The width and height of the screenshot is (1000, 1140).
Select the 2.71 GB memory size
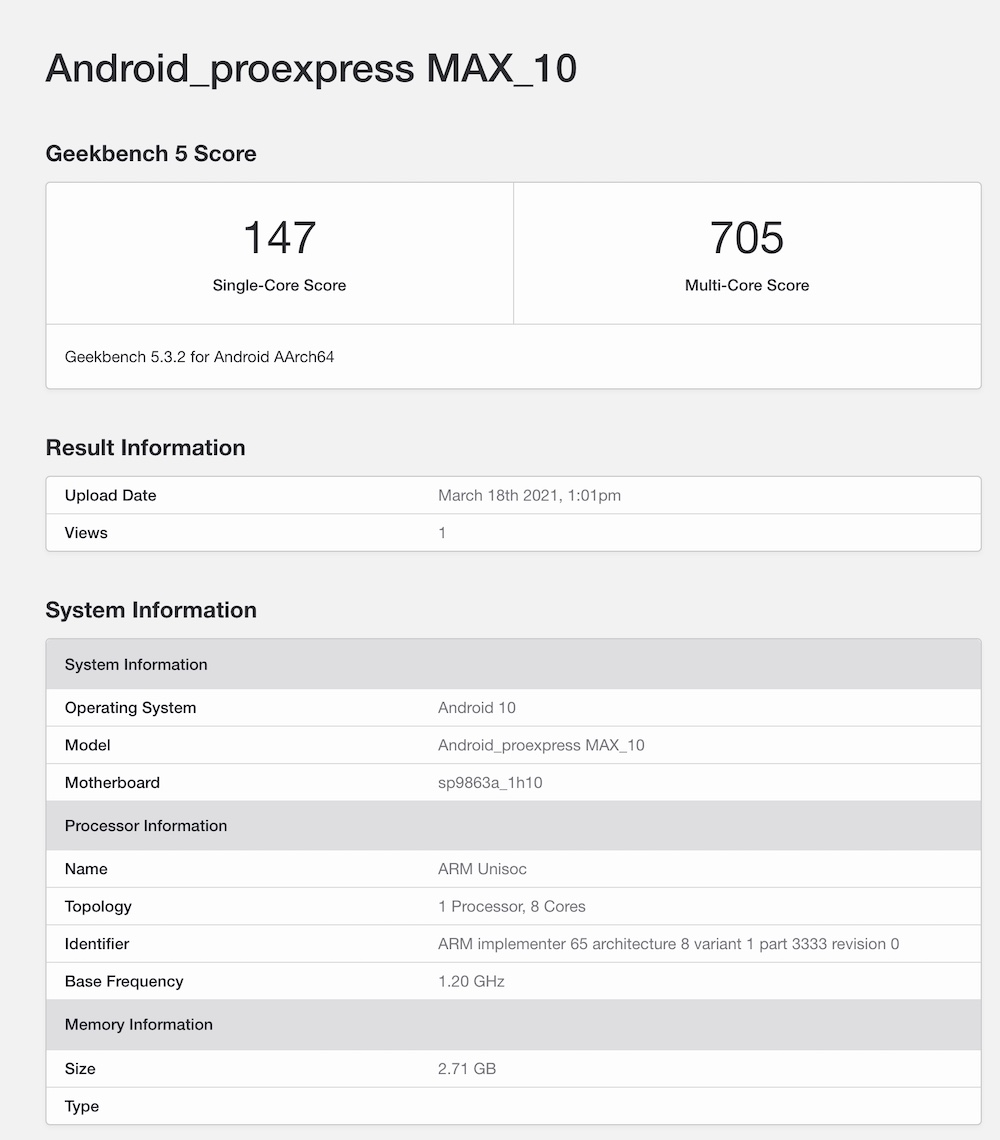tap(467, 1069)
